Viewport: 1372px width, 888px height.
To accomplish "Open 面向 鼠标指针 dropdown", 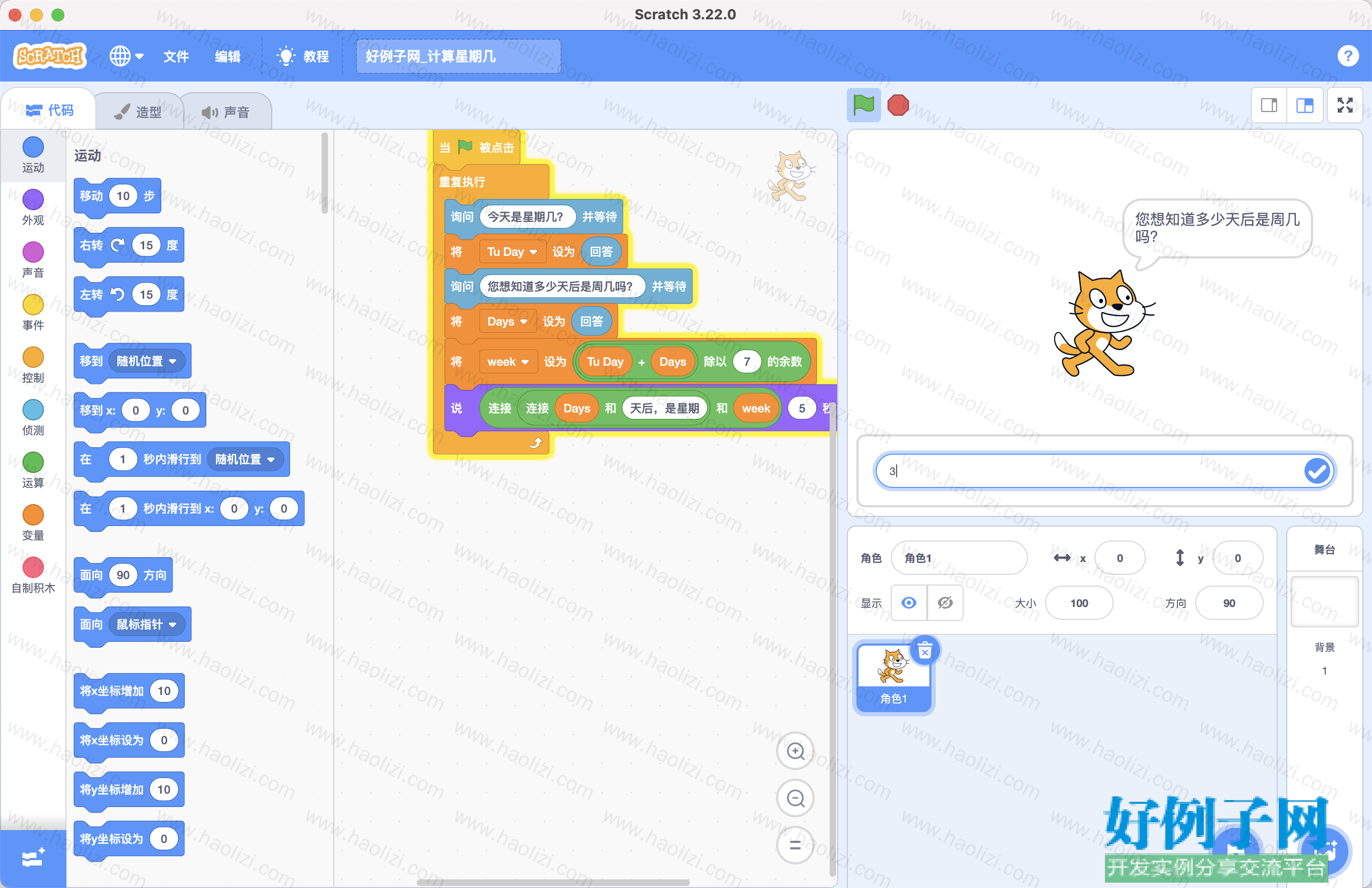I will point(146,624).
